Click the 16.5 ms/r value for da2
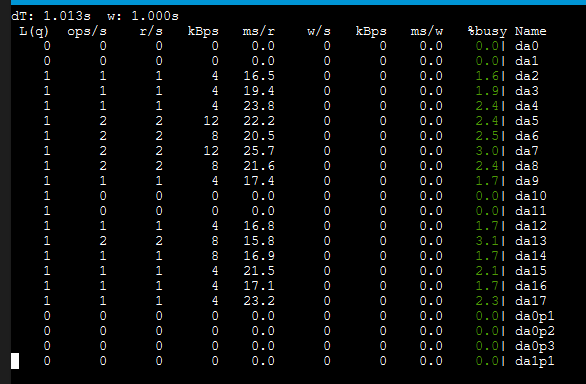Image resolution: width=586 pixels, height=384 pixels. click(259, 76)
